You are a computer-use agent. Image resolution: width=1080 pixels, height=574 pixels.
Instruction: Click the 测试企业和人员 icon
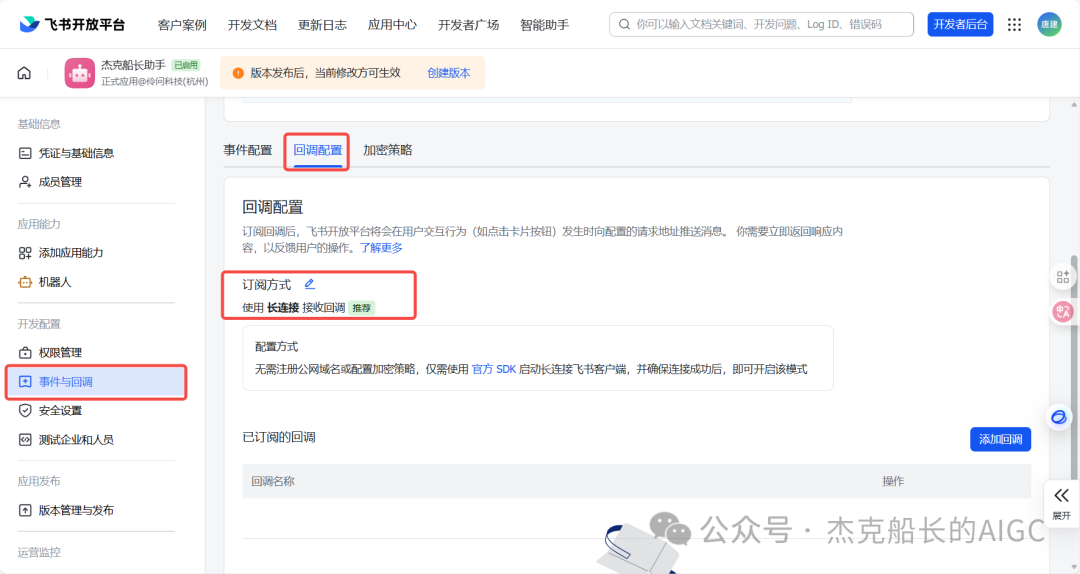(x=25, y=440)
